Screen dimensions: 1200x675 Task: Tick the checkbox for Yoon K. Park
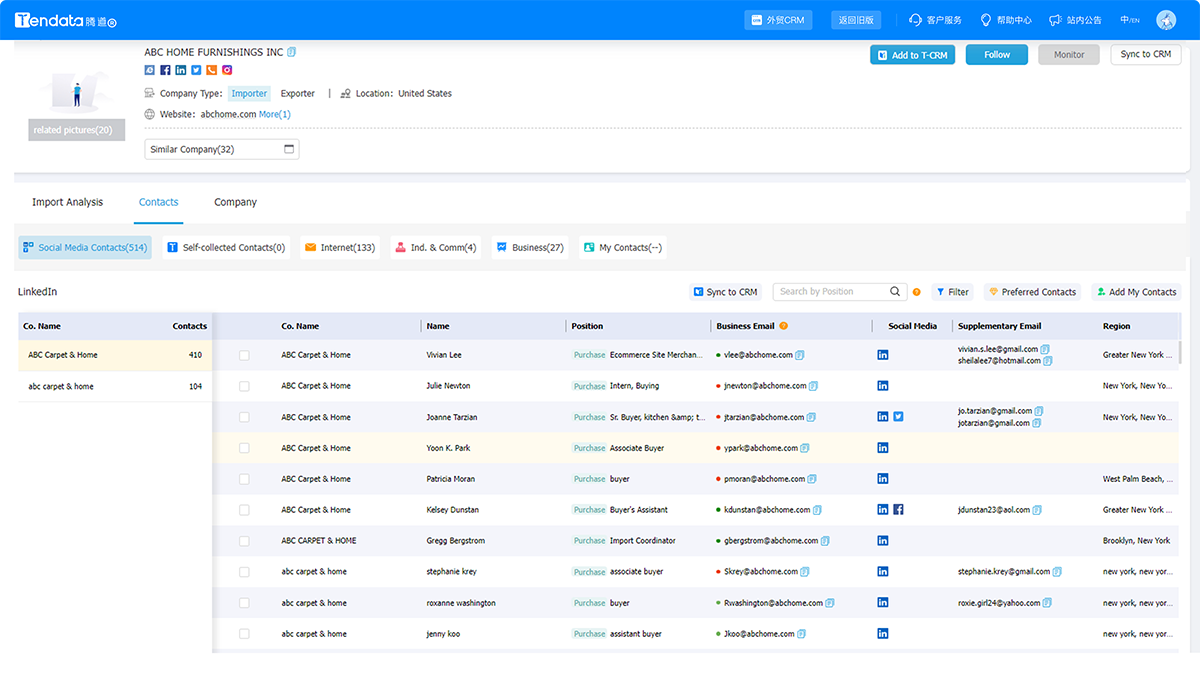[244, 448]
